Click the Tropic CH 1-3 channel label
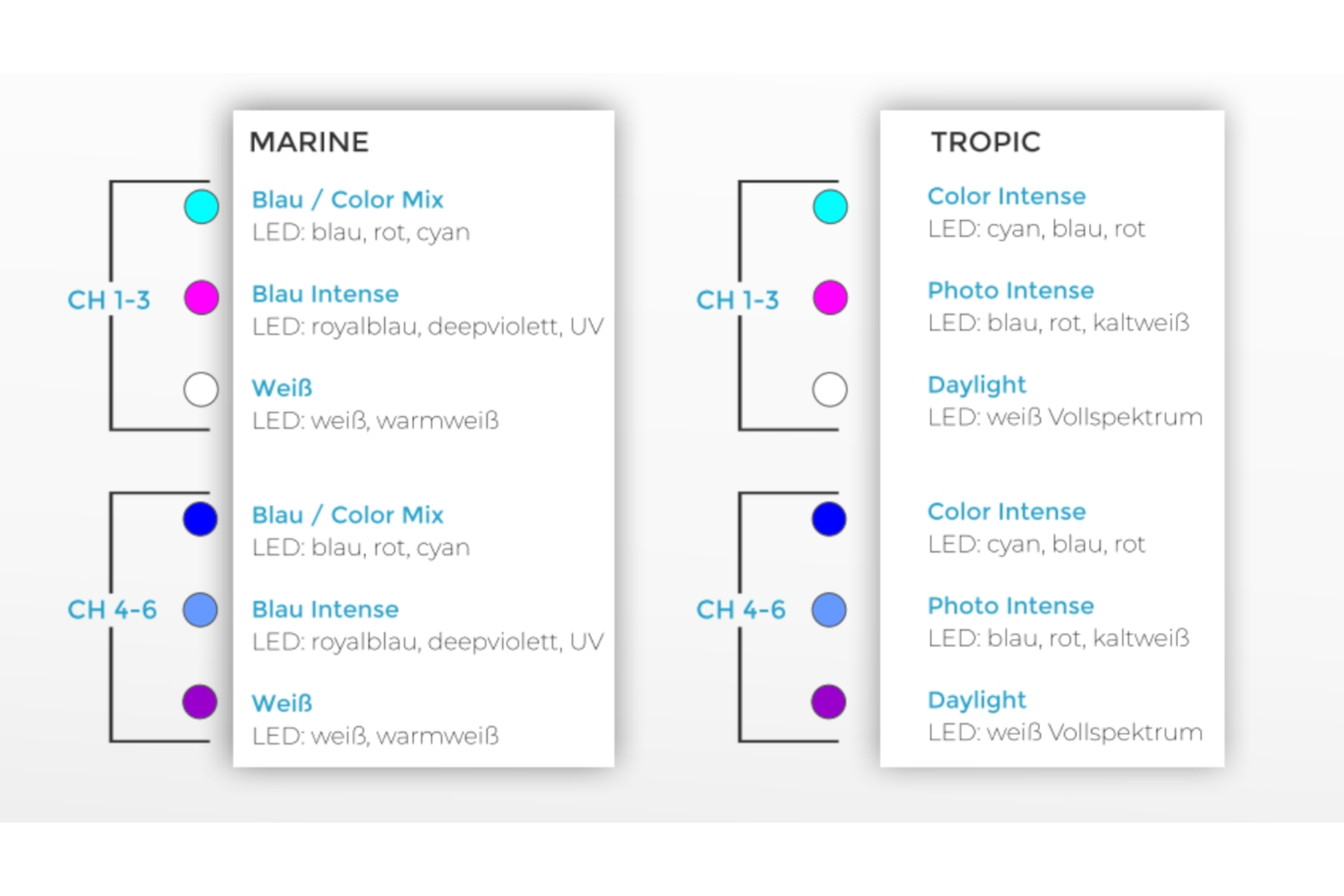Screen dimensions: 1344x896 (737, 300)
